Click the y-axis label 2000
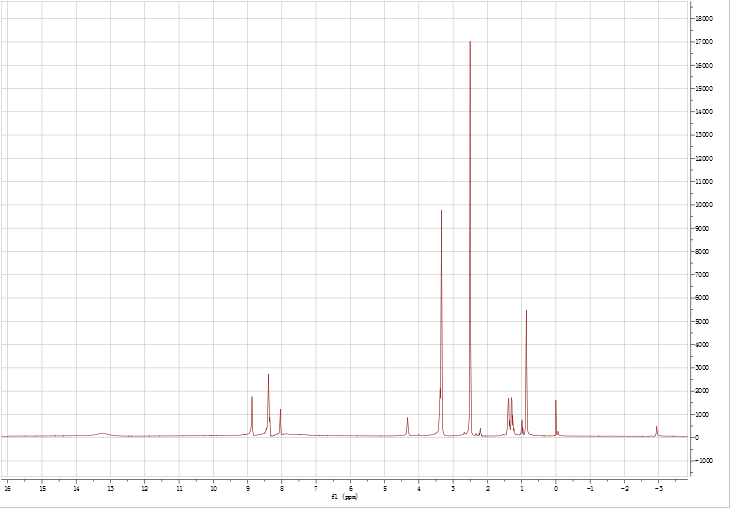This screenshot has height=509, width=732. 703,391
